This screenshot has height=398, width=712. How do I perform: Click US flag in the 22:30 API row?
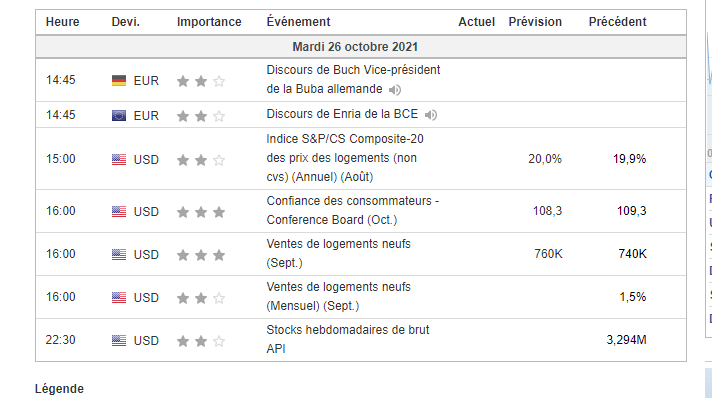coord(119,340)
